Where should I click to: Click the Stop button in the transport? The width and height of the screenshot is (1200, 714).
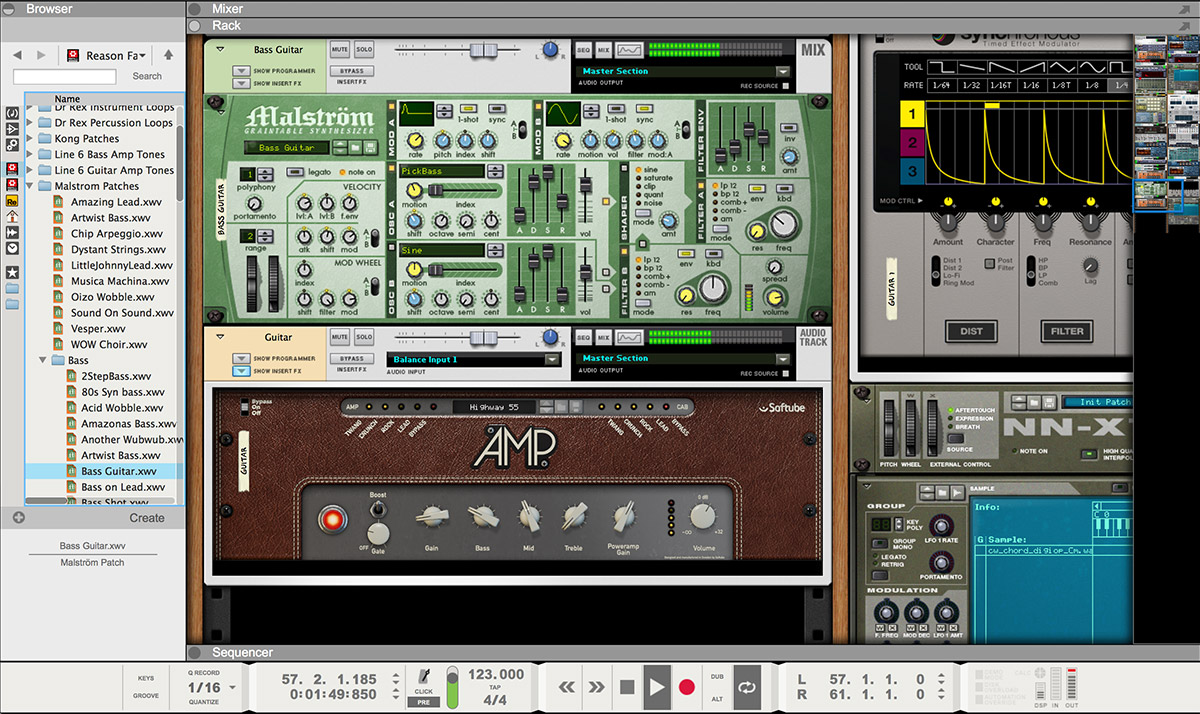[x=627, y=687]
